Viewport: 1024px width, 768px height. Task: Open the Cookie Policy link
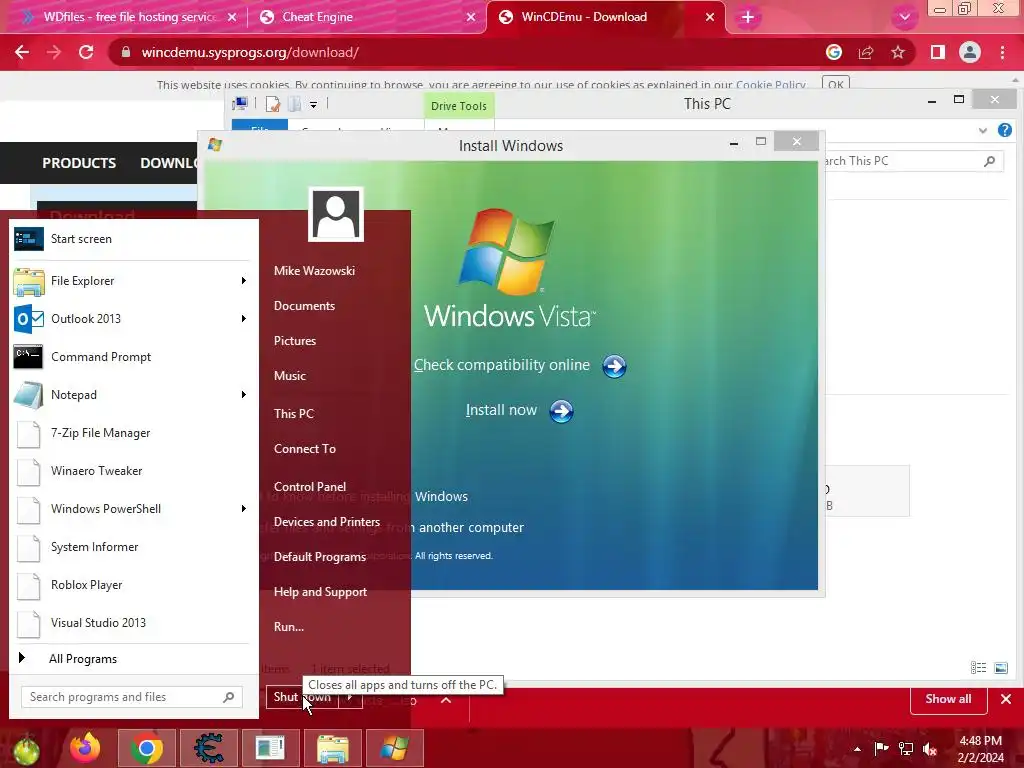pyautogui.click(x=771, y=85)
